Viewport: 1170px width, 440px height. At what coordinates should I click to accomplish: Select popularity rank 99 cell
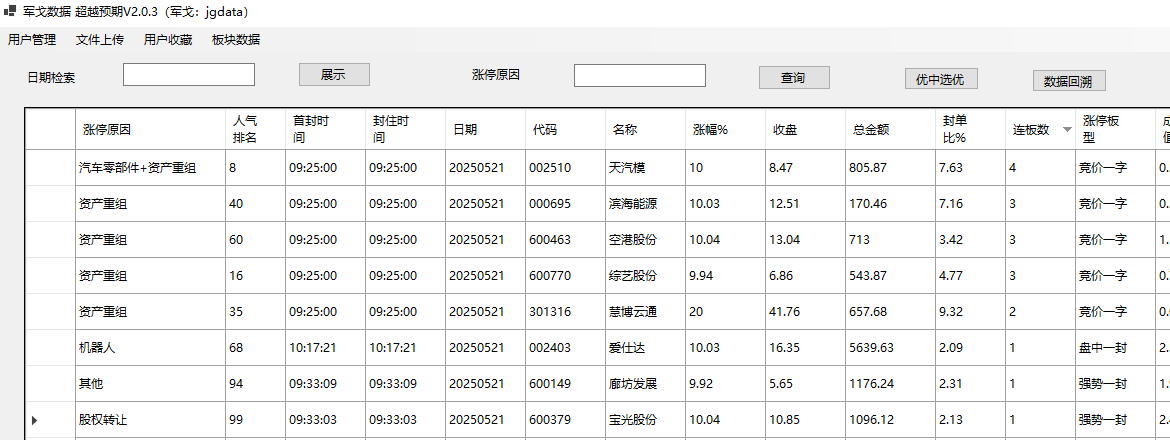click(x=254, y=420)
